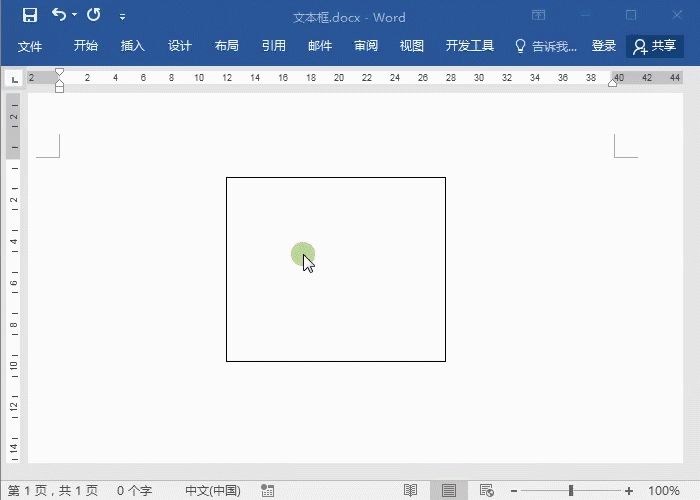This screenshot has height=500, width=700.
Task: Open Customize Quick Access Toolbar dropdown
Action: 122,17
